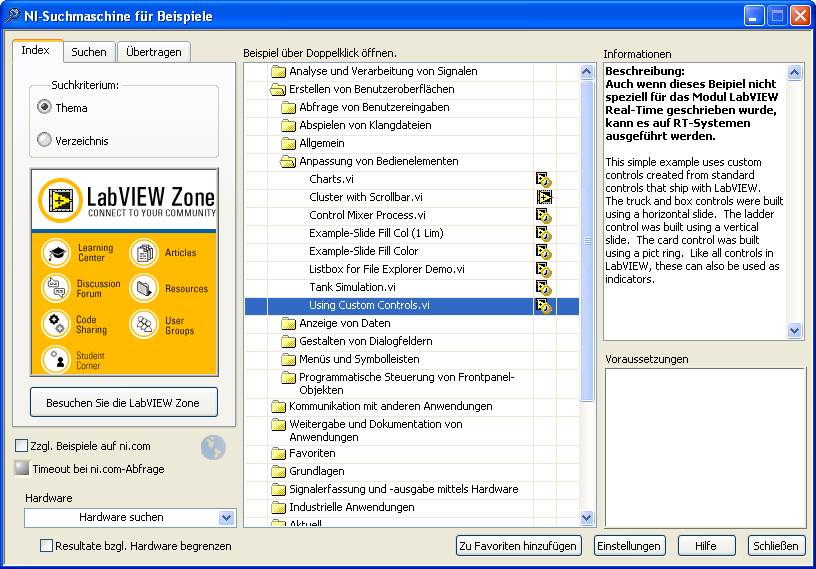Screen dimensions: 816x569
Task: Click the example list scroll-up arrow
Action: coord(587,71)
